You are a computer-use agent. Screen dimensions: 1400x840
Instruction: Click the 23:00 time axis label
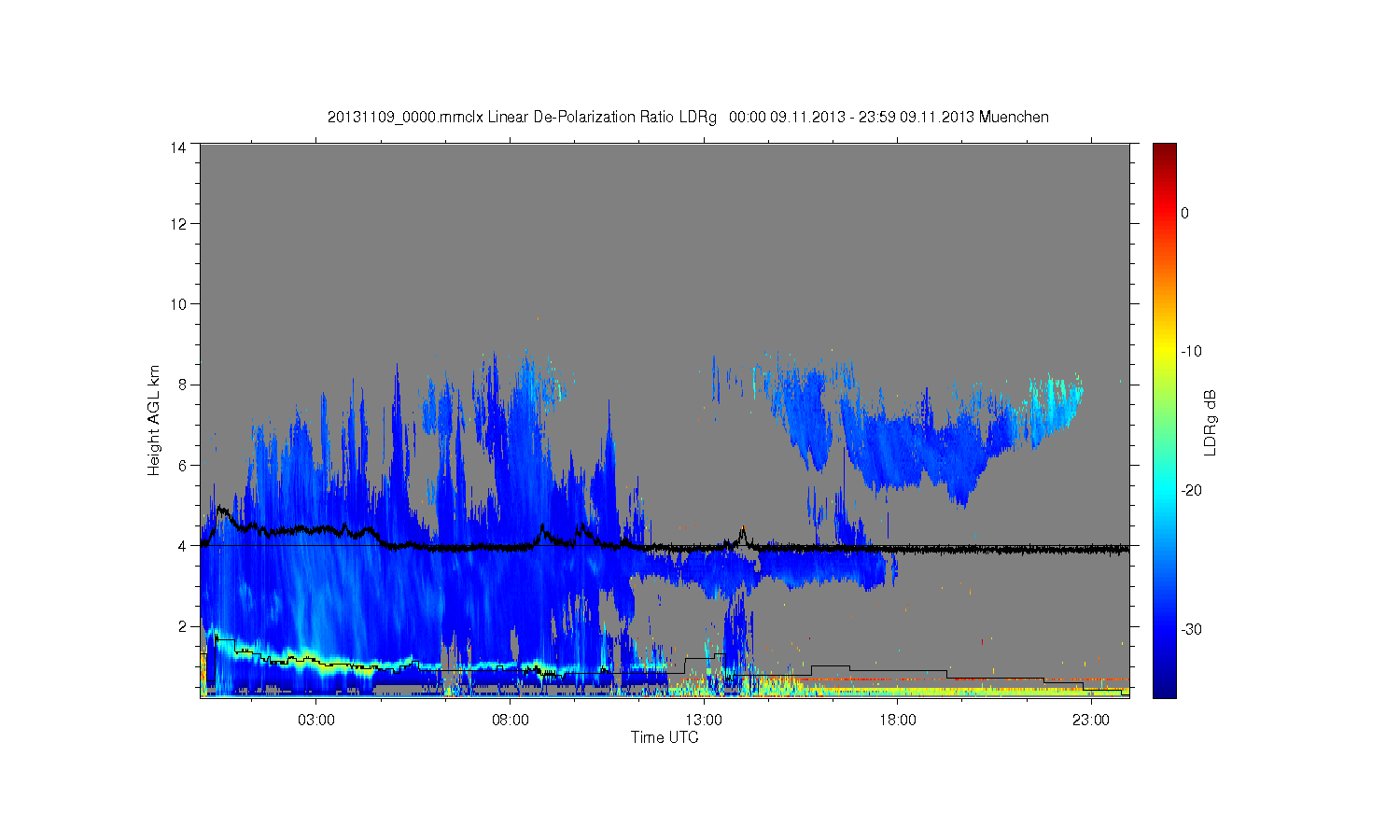tap(1090, 721)
